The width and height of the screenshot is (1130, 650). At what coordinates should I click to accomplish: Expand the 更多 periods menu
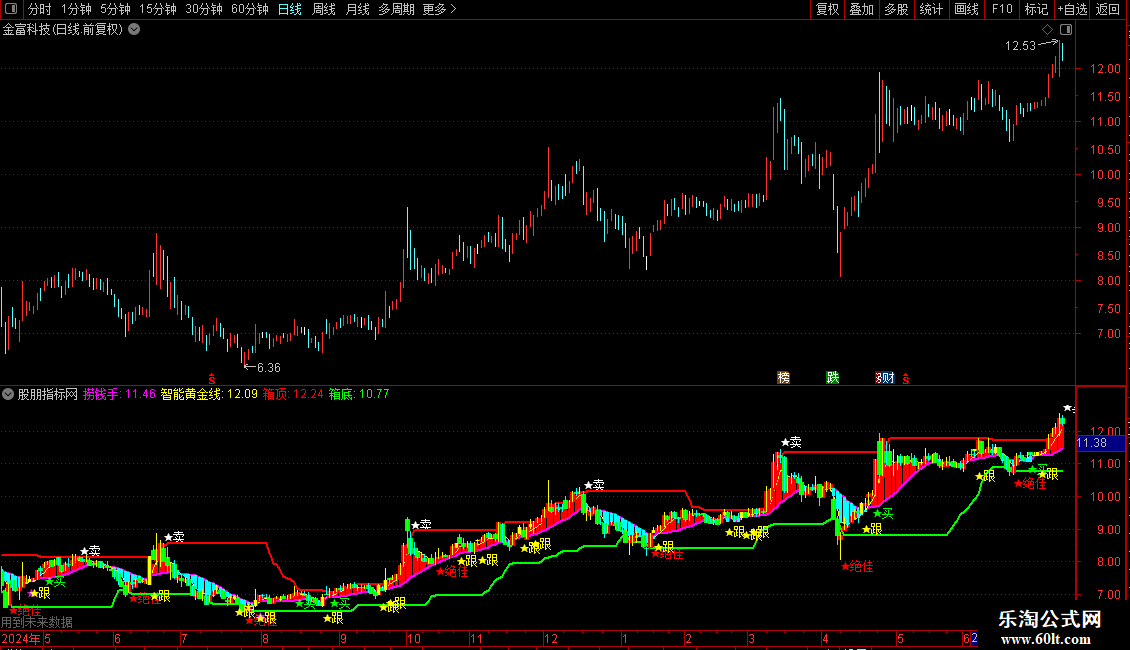click(x=439, y=9)
